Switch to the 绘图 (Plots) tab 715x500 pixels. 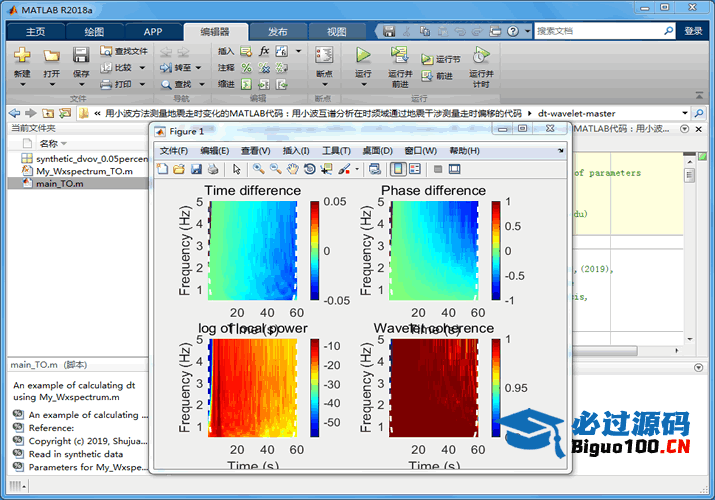[x=94, y=31]
